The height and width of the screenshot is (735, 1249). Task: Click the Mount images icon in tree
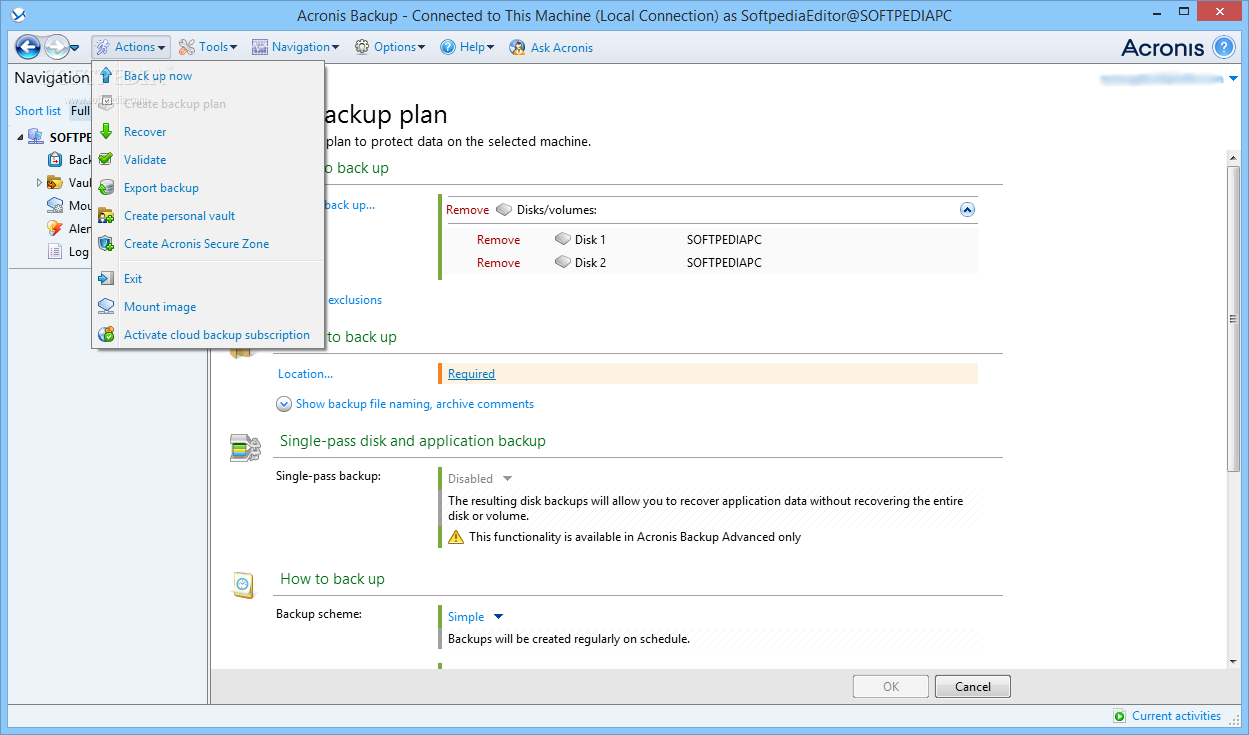click(x=55, y=205)
